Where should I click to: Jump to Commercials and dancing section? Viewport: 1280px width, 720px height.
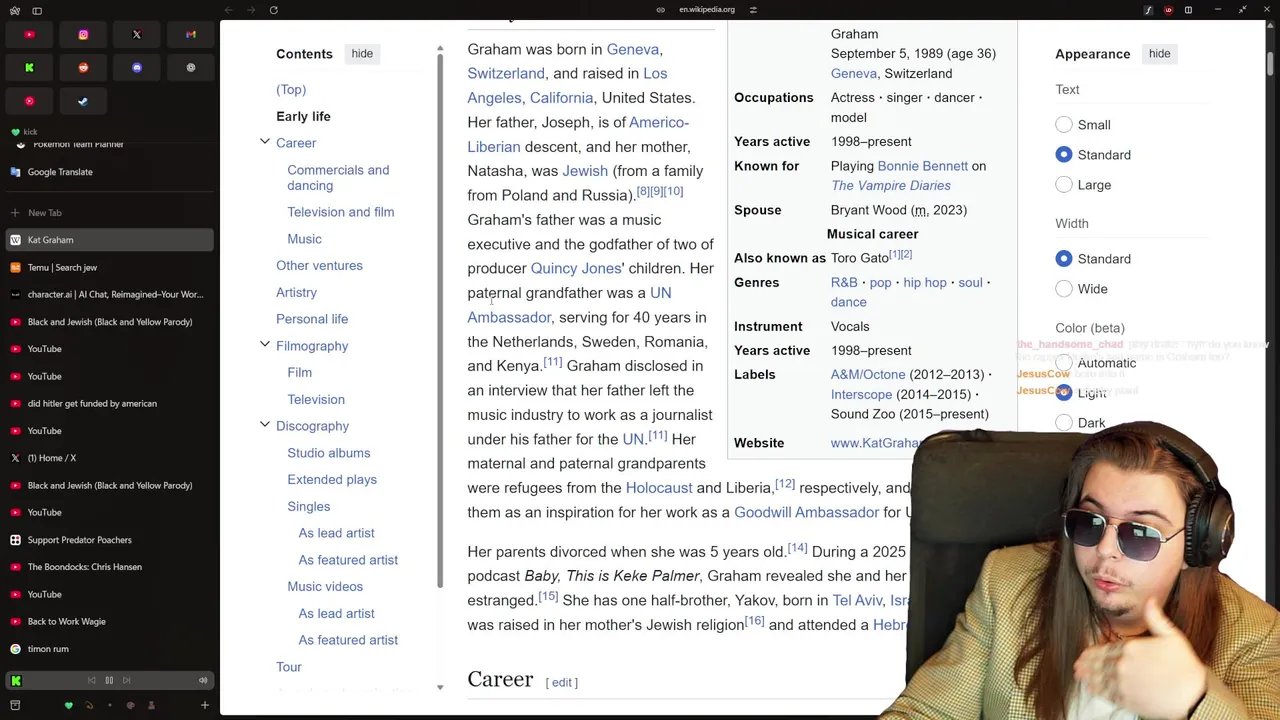click(x=338, y=177)
